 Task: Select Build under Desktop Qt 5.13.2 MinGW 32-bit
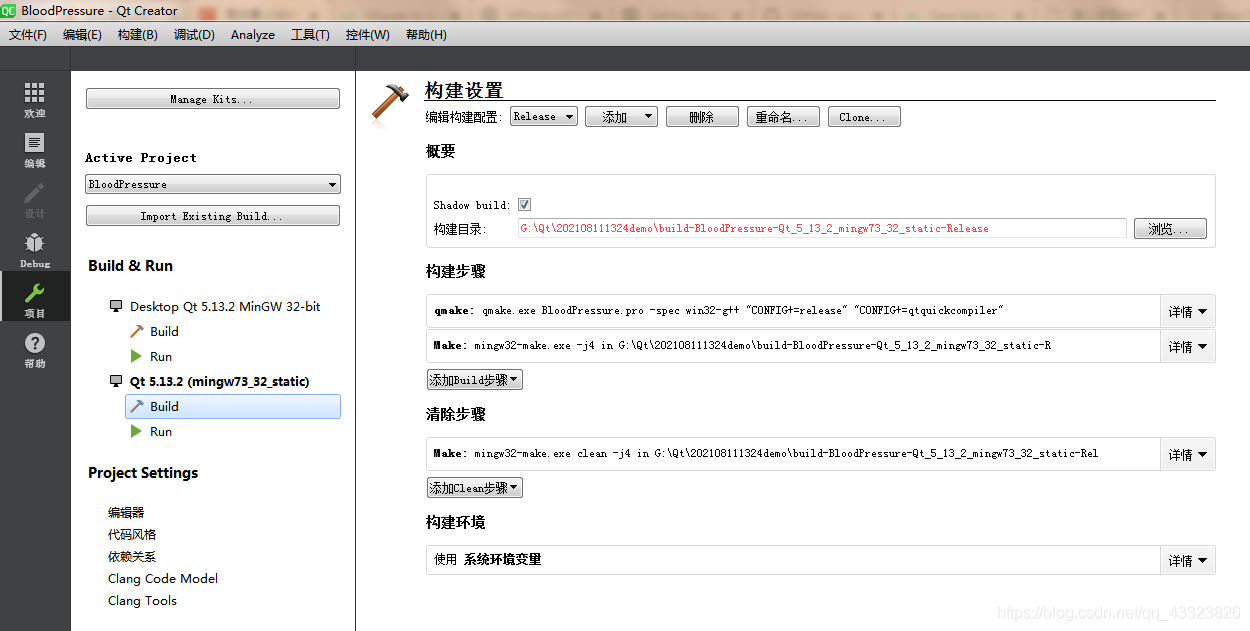(164, 331)
